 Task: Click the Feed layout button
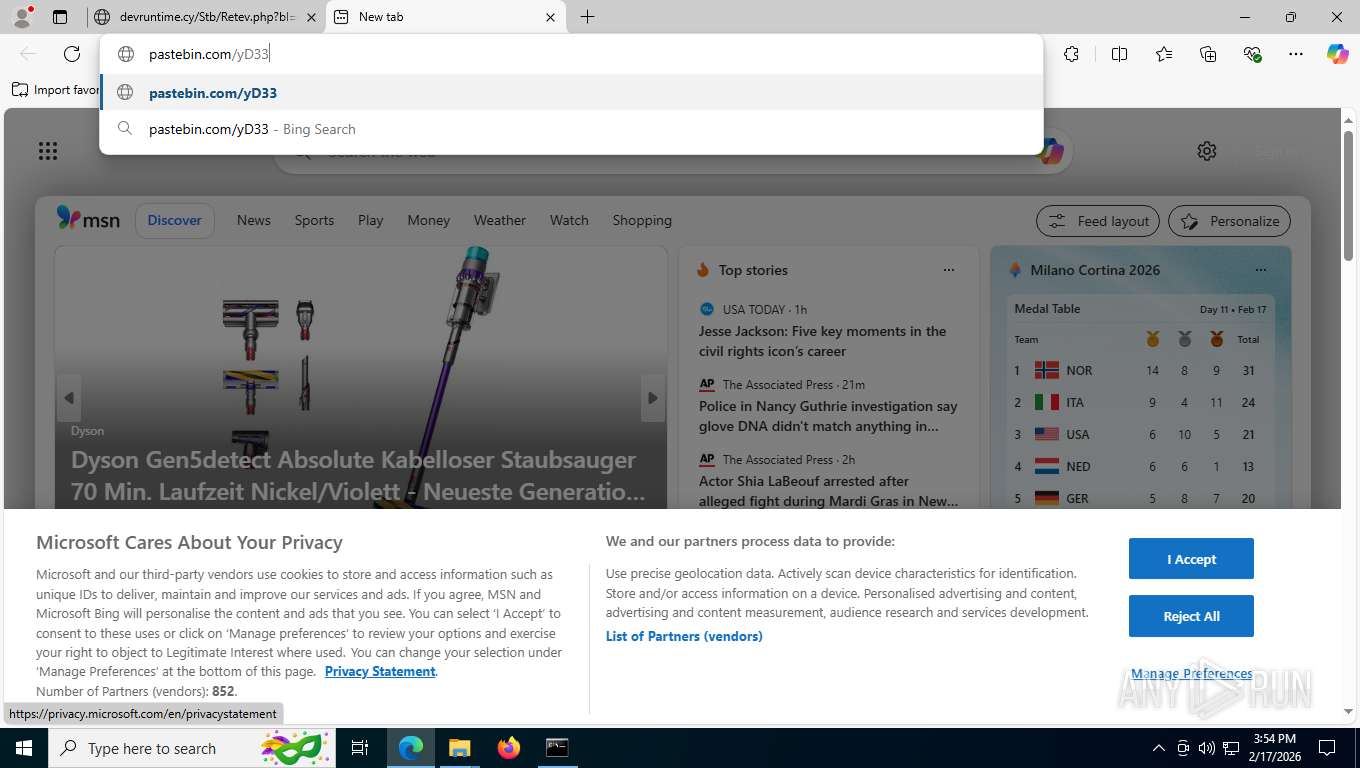[x=1098, y=221]
